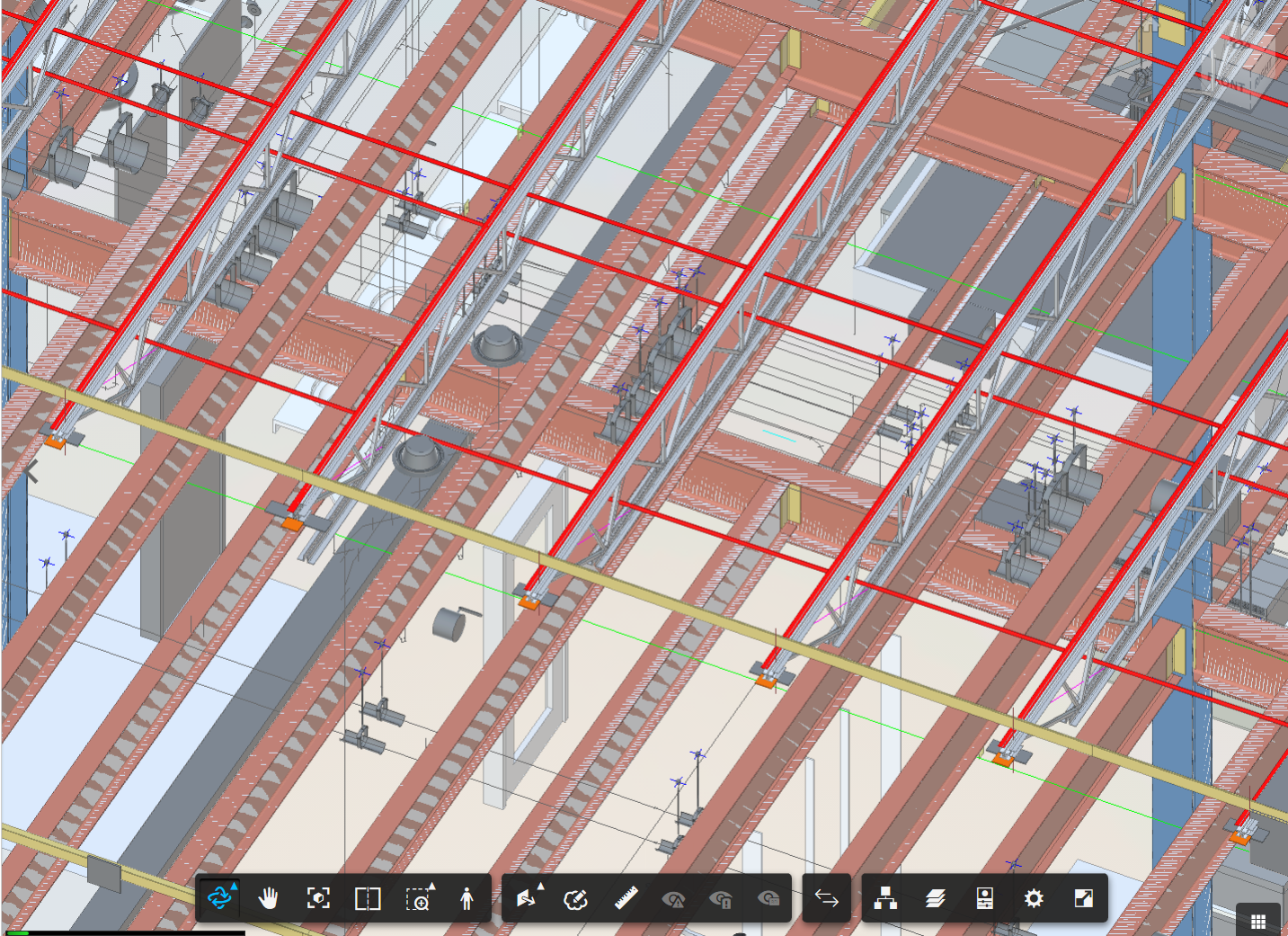Open the apps grid menu

[x=1257, y=919]
